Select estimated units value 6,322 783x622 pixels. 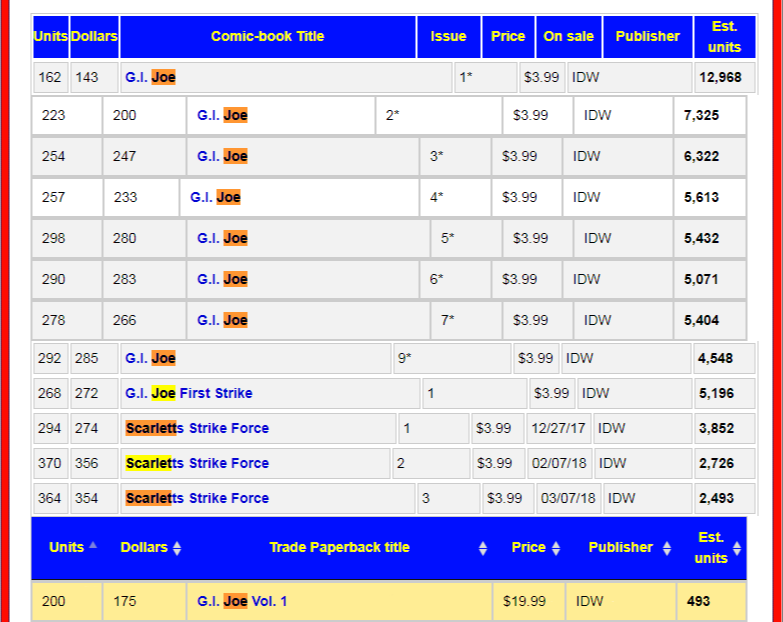pyautogui.click(x=701, y=156)
